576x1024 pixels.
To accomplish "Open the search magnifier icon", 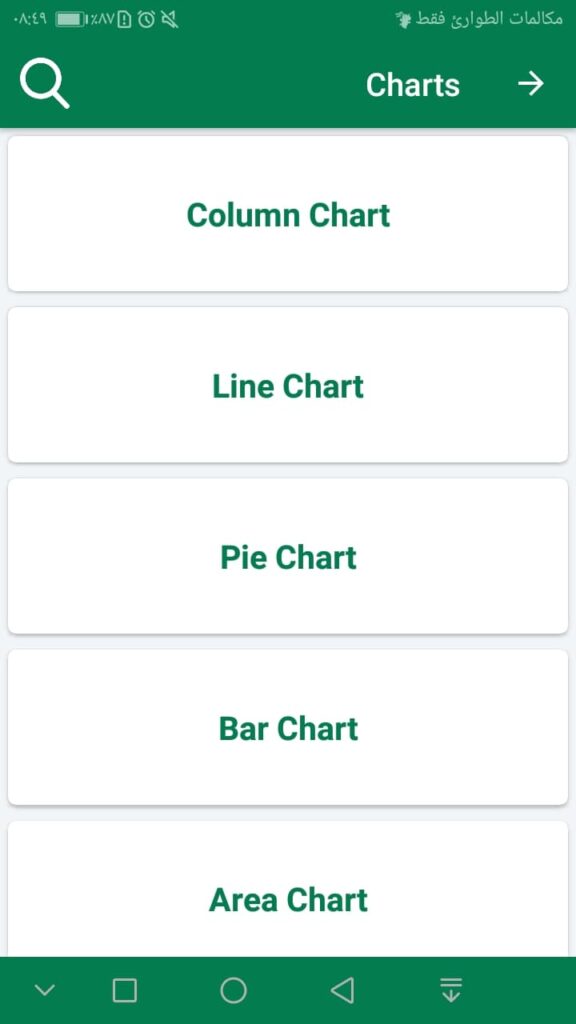I will pos(44,84).
